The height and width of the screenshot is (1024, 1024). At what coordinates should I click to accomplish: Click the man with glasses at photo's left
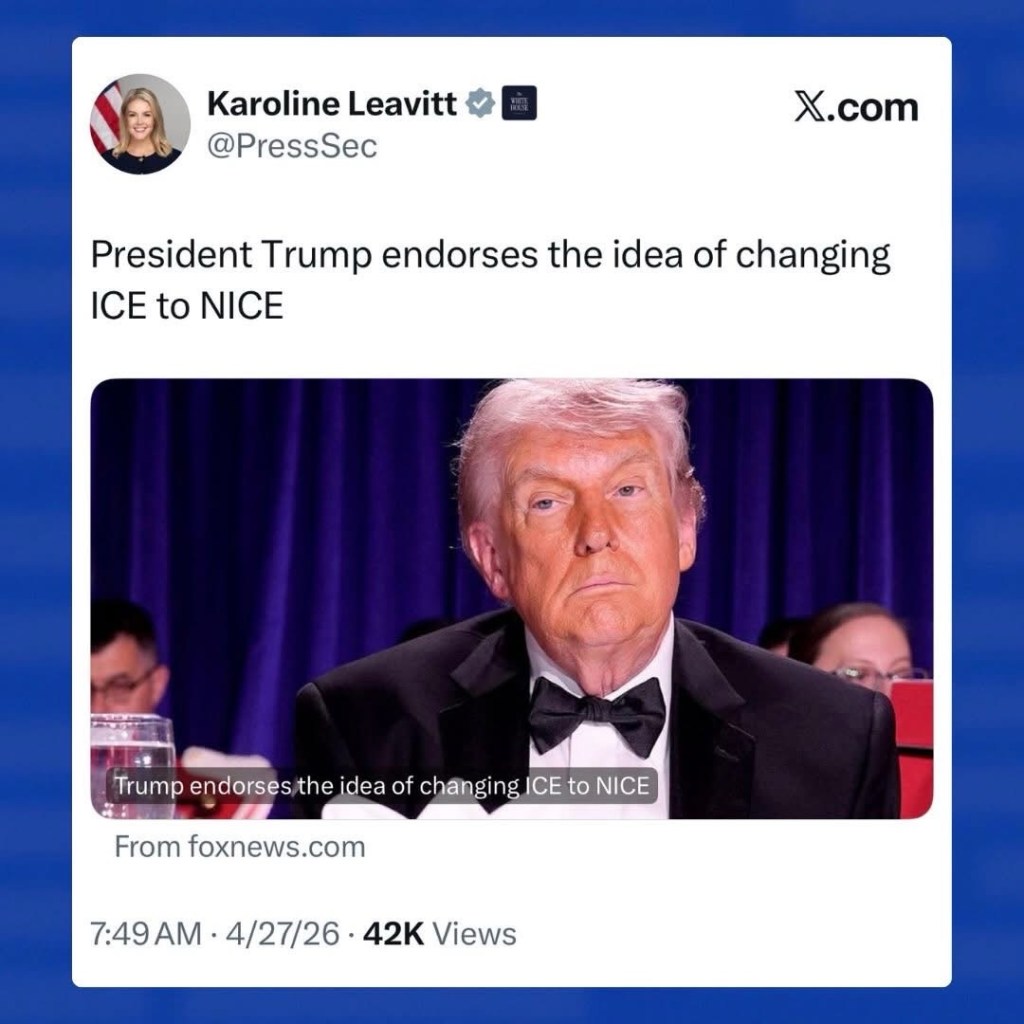(x=125, y=660)
